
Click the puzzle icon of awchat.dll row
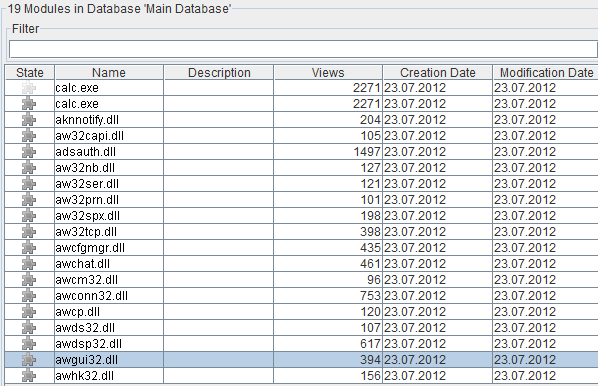click(x=29, y=264)
